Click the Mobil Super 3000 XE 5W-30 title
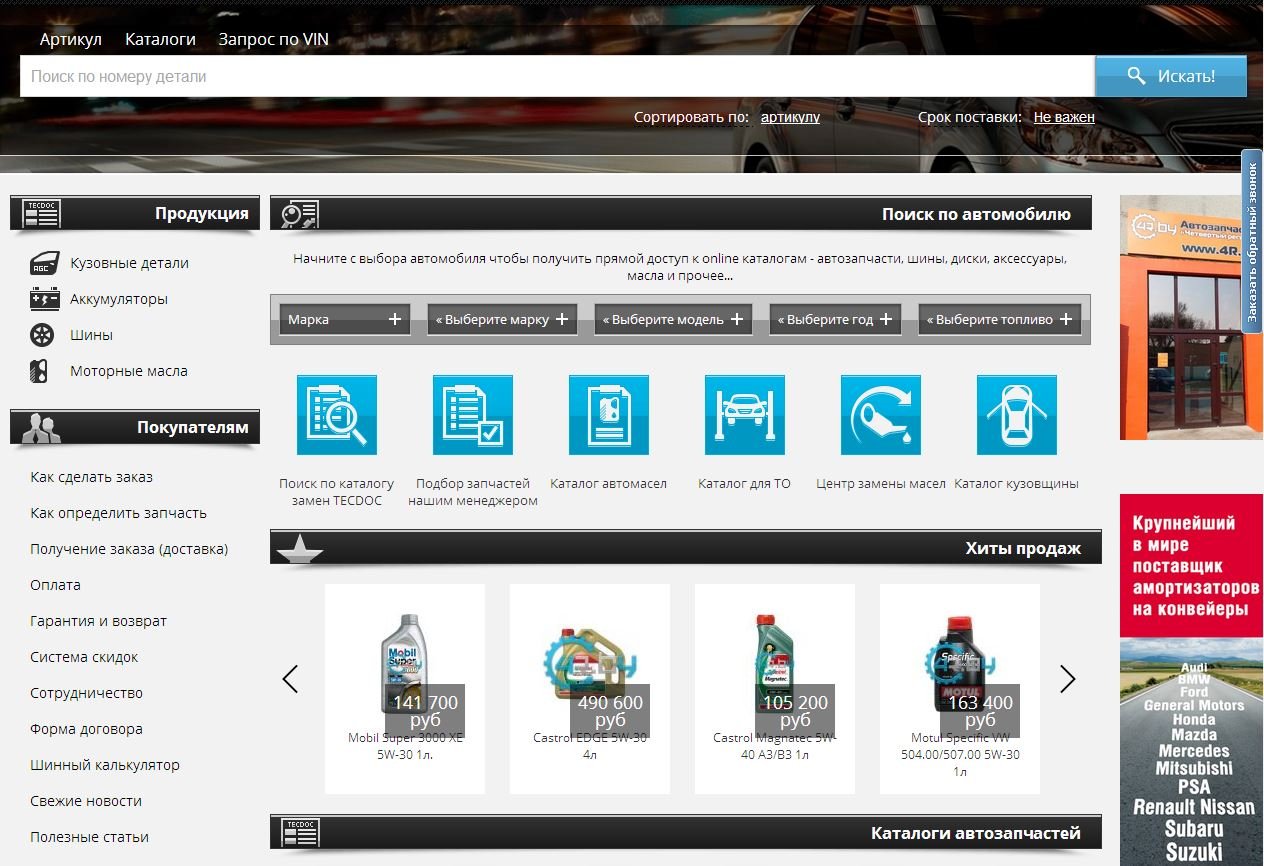 point(405,746)
